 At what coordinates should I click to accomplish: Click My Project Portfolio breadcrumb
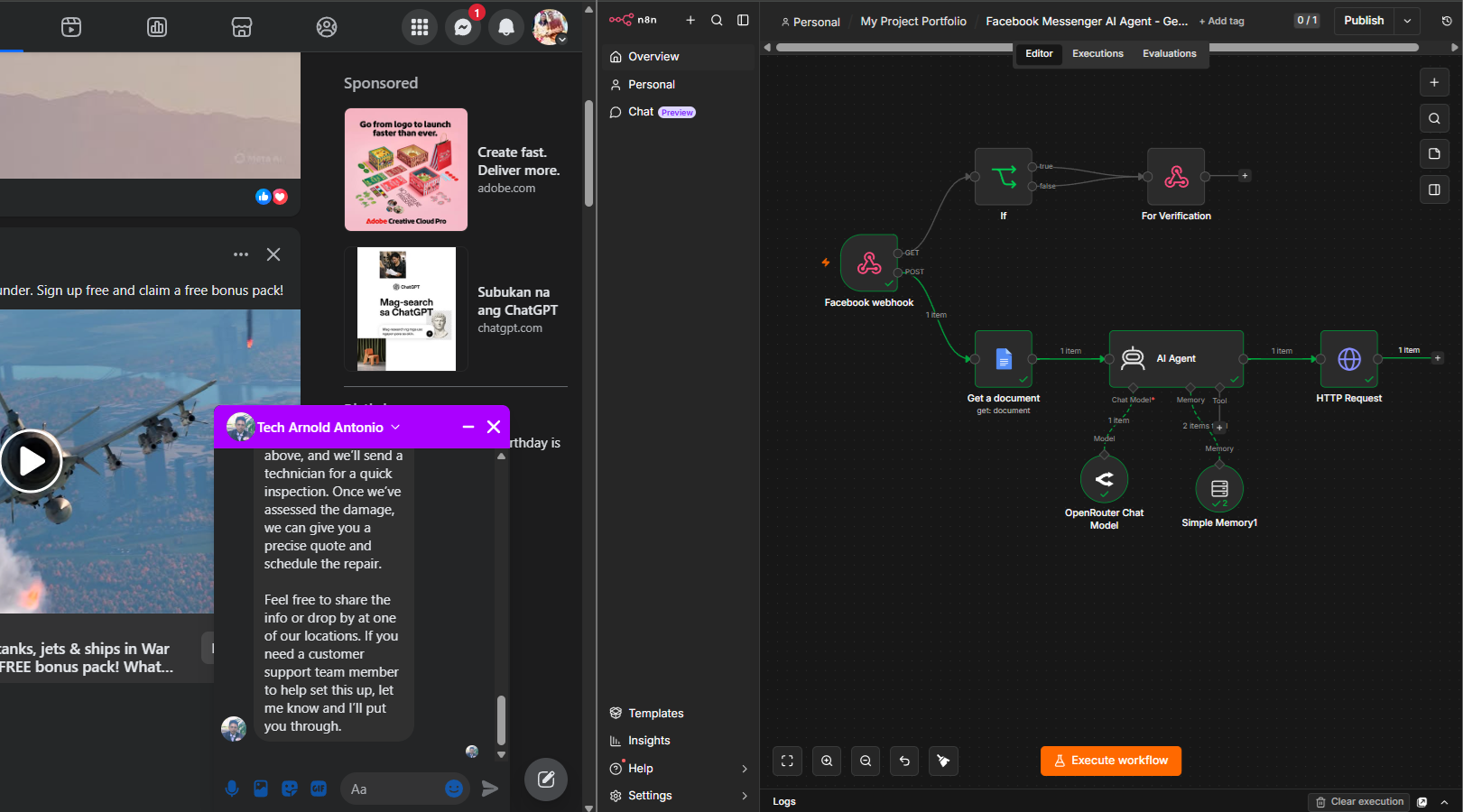pyautogui.click(x=913, y=22)
